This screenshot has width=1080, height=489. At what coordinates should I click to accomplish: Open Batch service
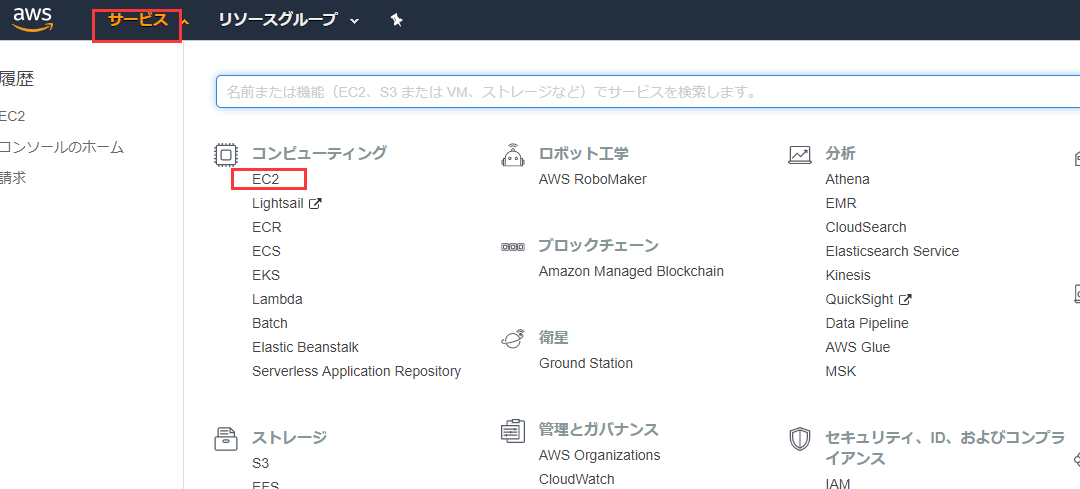point(270,323)
